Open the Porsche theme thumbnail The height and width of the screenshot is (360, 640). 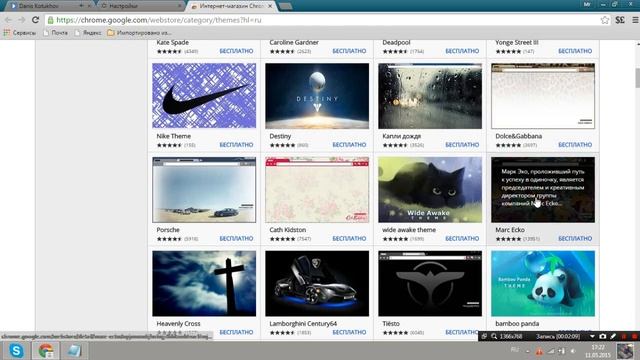point(204,189)
